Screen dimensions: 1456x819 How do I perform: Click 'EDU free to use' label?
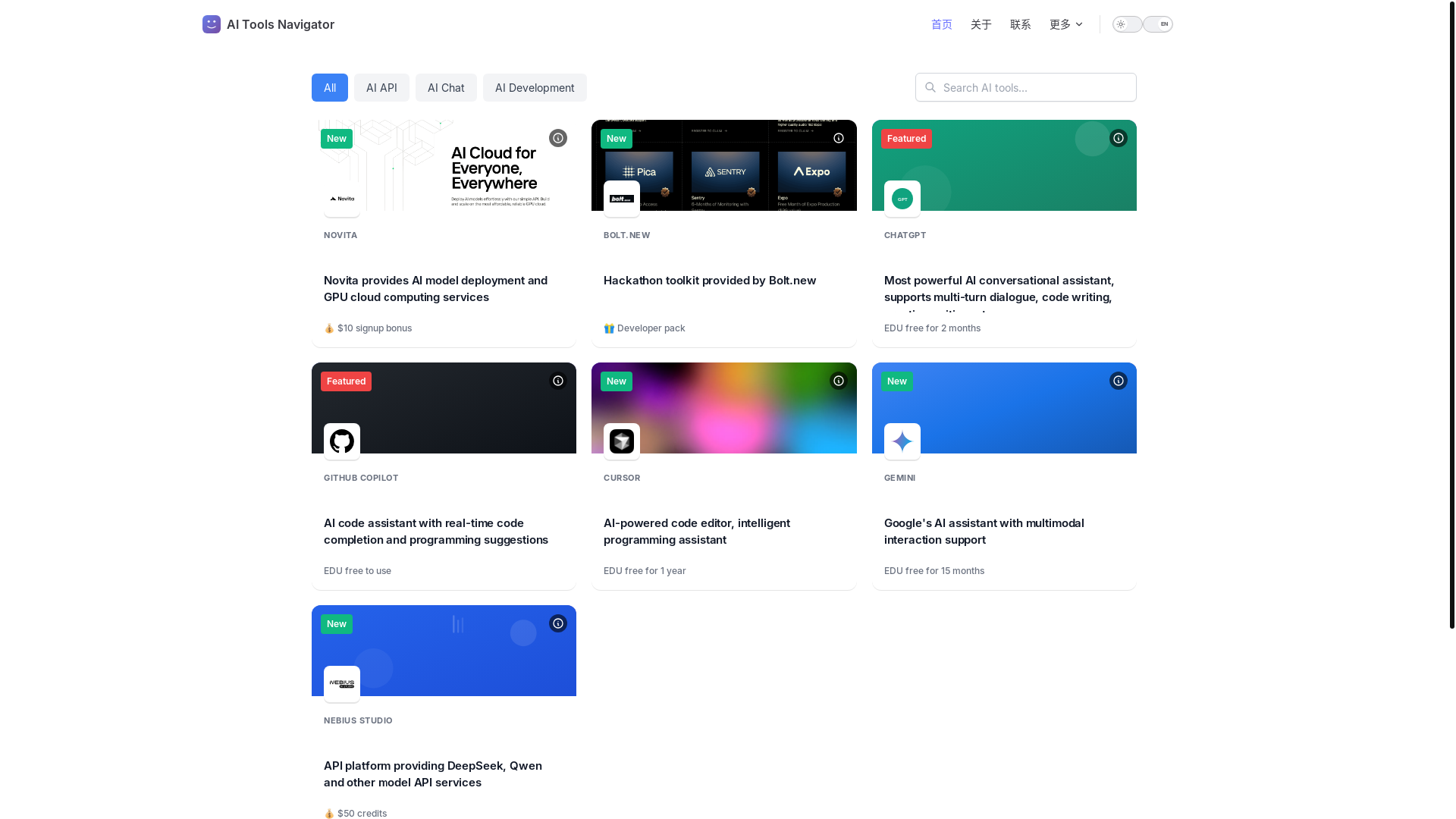(357, 571)
